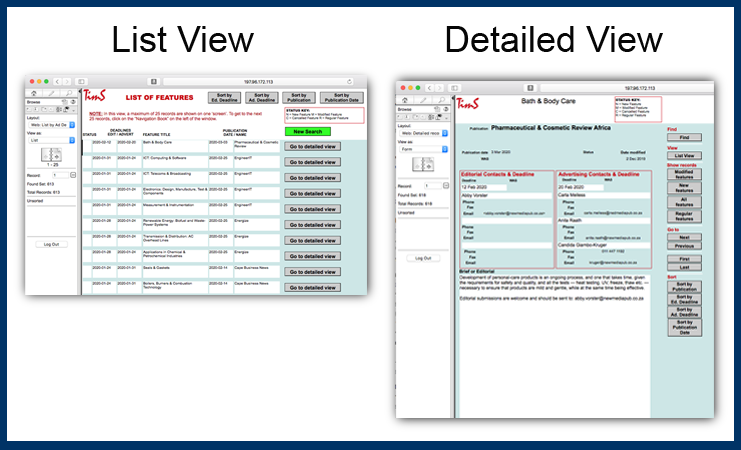The height and width of the screenshot is (450, 741).
Task: Open the Layout dropdown in List View sidebar
Action: tap(52, 123)
